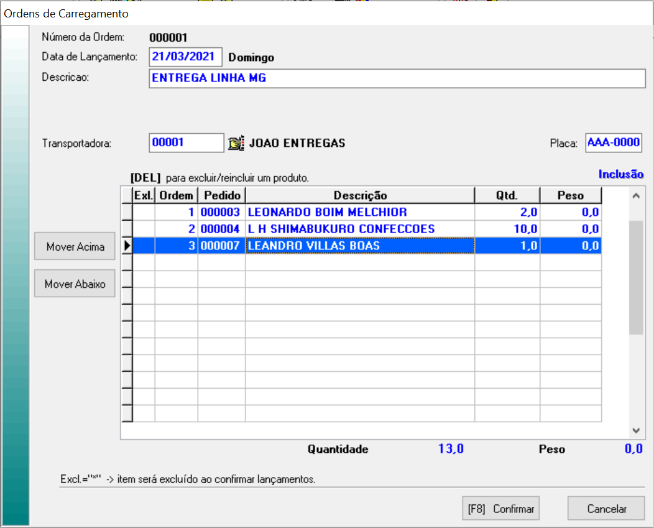654x528 pixels.
Task: Click the Descricao field with ENTREGA LINHA MG
Action: click(397, 79)
